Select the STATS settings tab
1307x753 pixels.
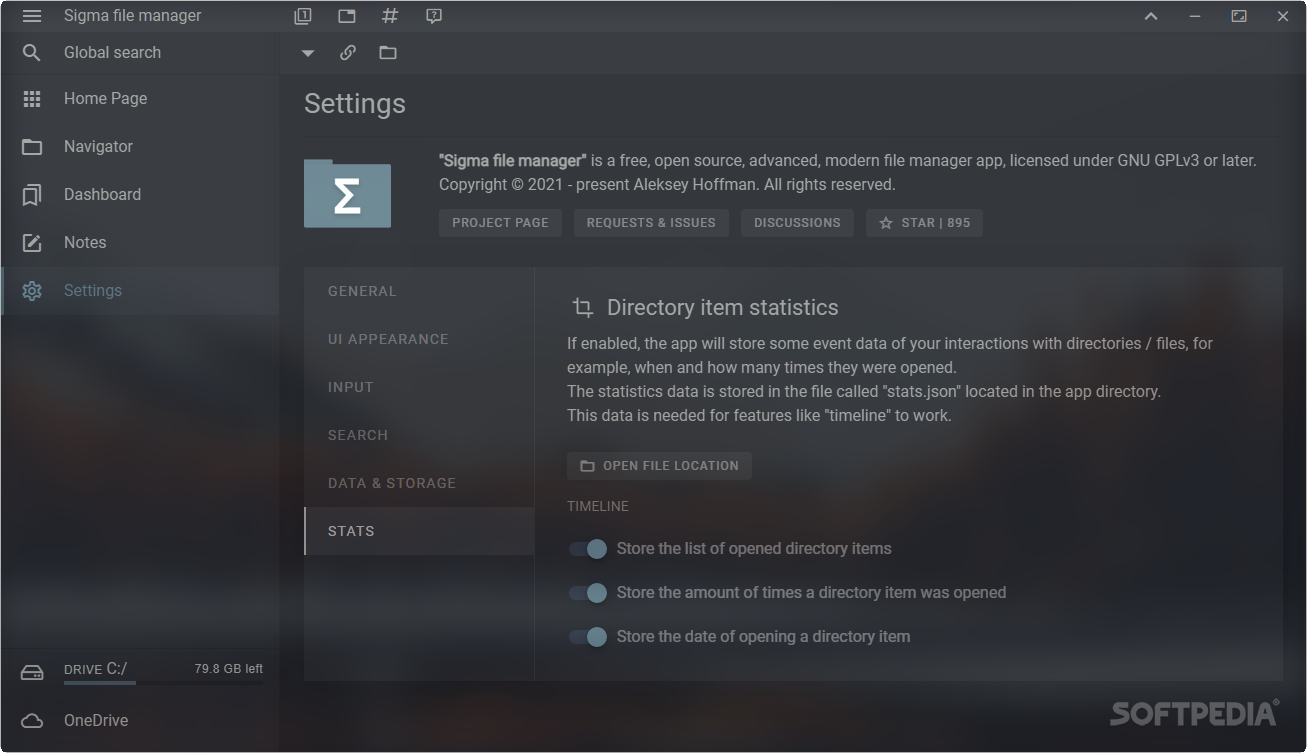[x=419, y=531]
